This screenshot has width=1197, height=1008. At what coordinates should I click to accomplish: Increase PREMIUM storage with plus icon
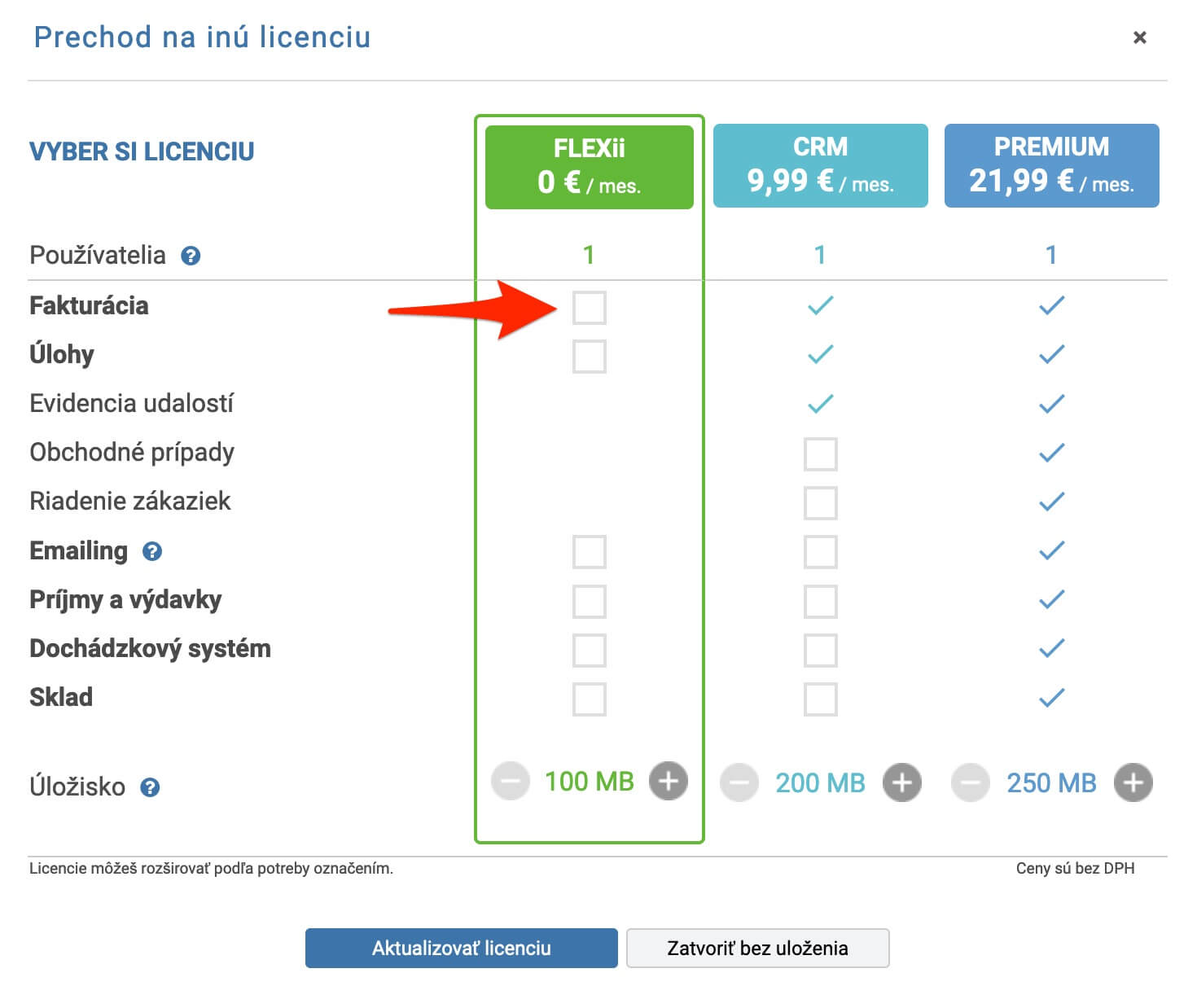coord(1133,782)
